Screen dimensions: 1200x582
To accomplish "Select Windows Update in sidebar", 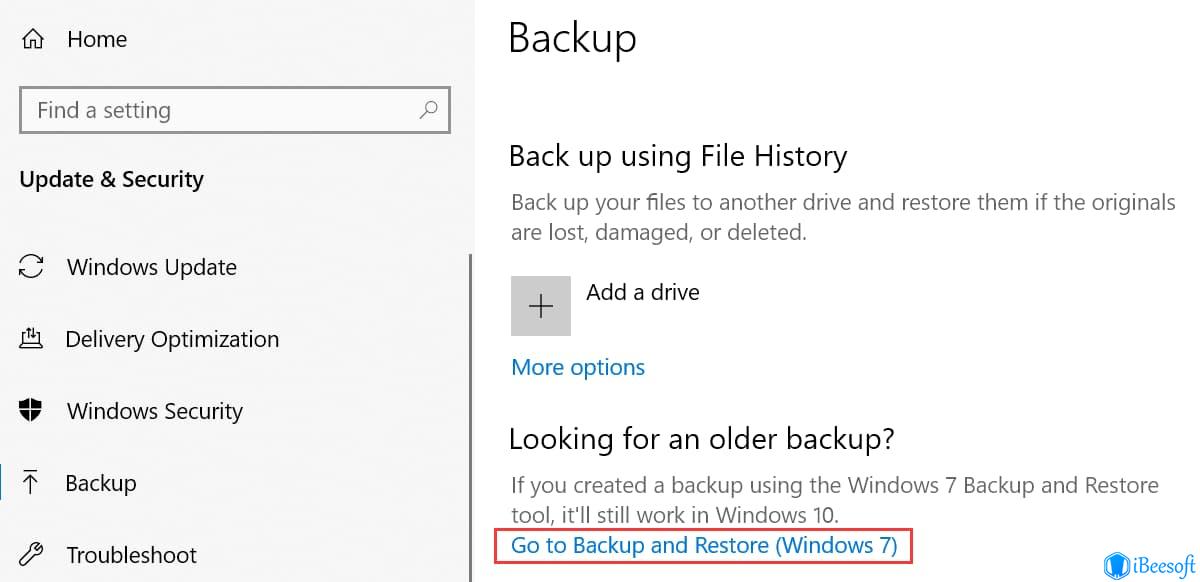I will [x=152, y=267].
